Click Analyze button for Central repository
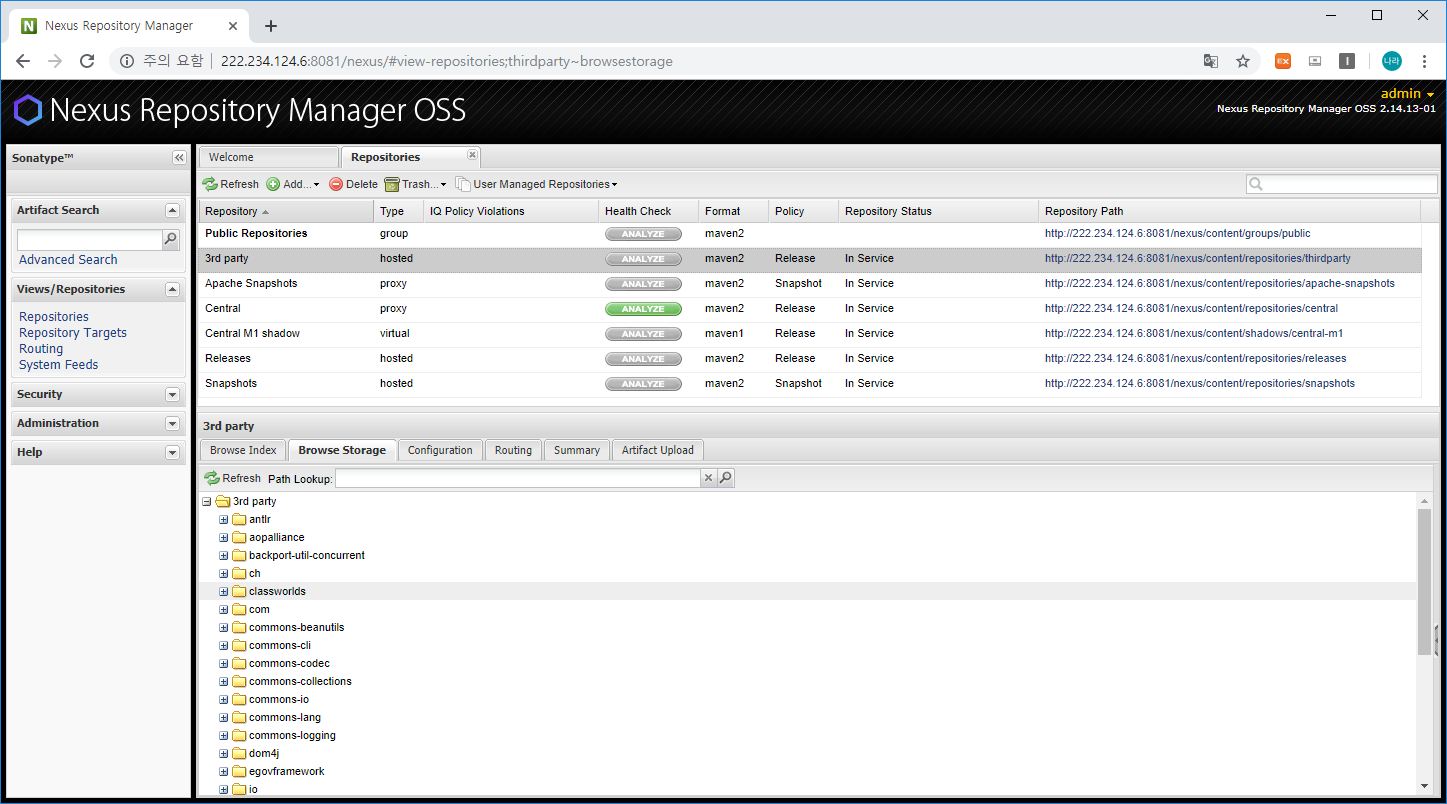The height and width of the screenshot is (804, 1447). [643, 309]
